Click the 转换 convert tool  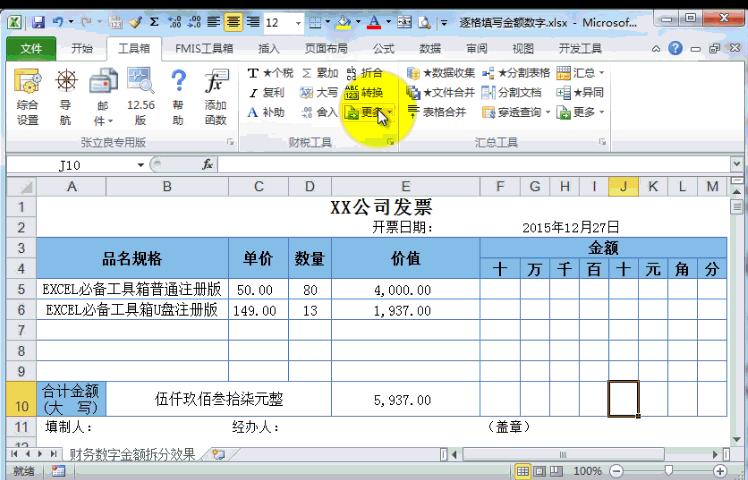tap(363, 92)
